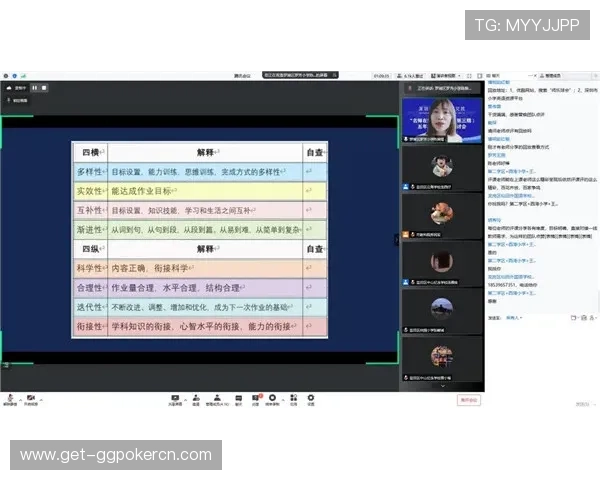Click the first icon in the chat input toolbar

tap(573, 318)
